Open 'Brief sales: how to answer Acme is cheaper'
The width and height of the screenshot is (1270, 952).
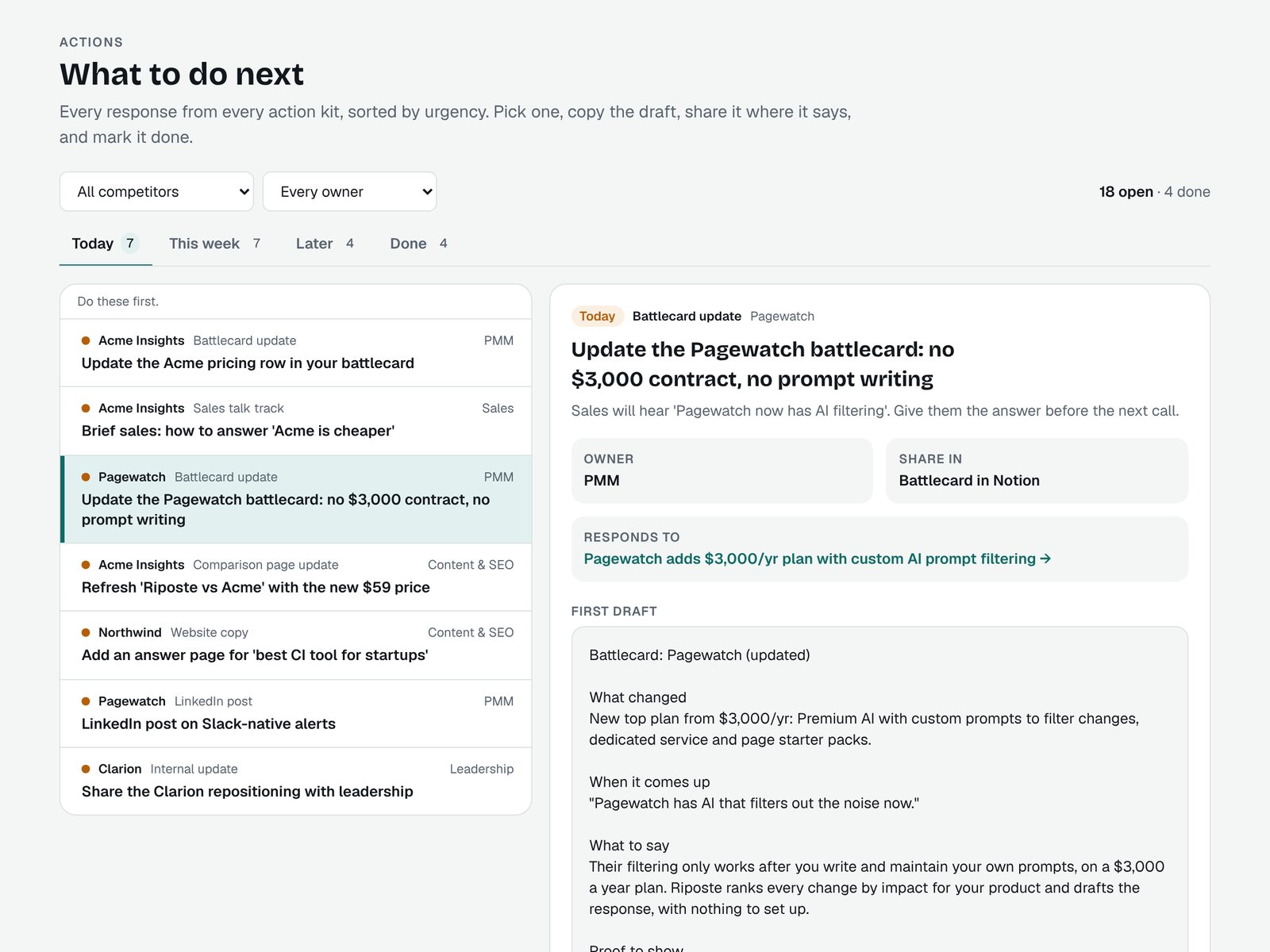coord(296,420)
